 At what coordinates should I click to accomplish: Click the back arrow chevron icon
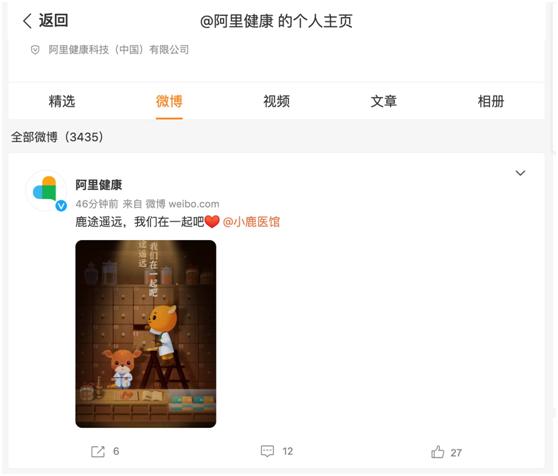pos(27,21)
